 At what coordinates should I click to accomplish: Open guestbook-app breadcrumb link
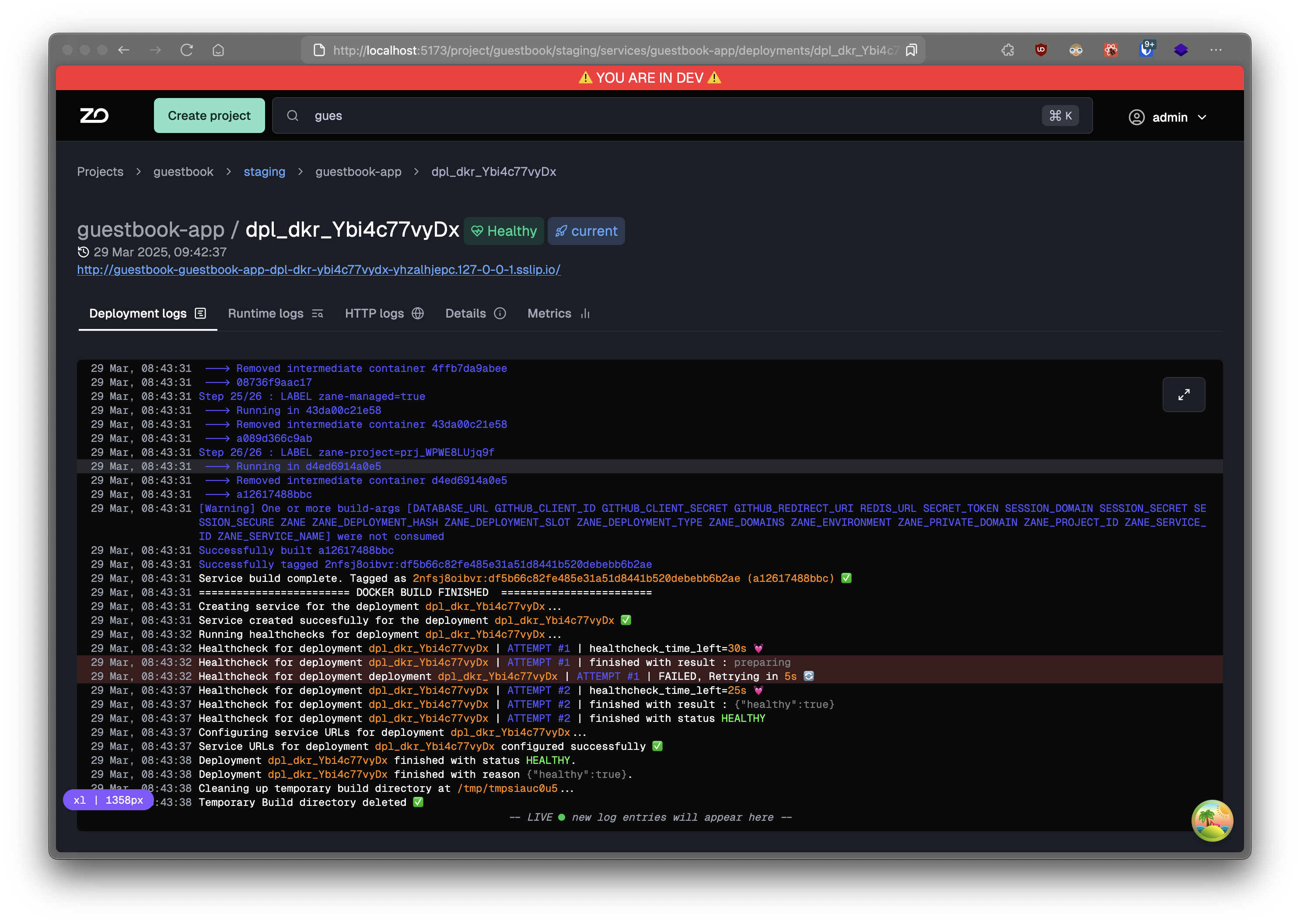click(x=358, y=171)
